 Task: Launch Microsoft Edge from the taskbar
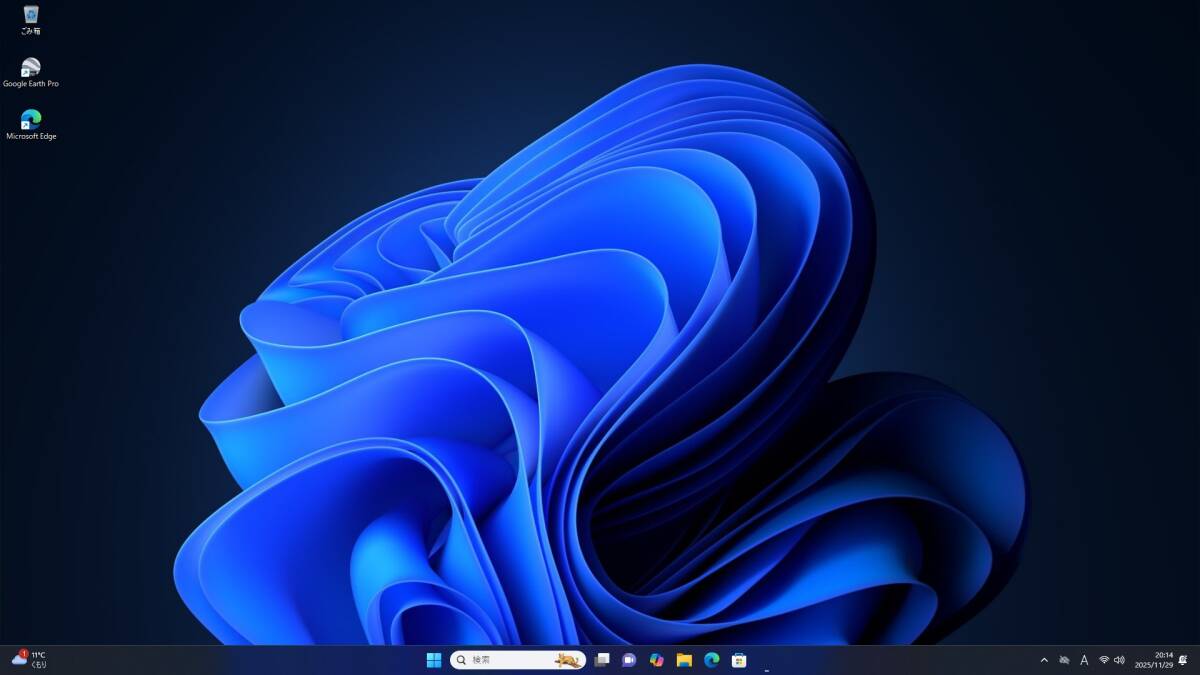click(711, 660)
